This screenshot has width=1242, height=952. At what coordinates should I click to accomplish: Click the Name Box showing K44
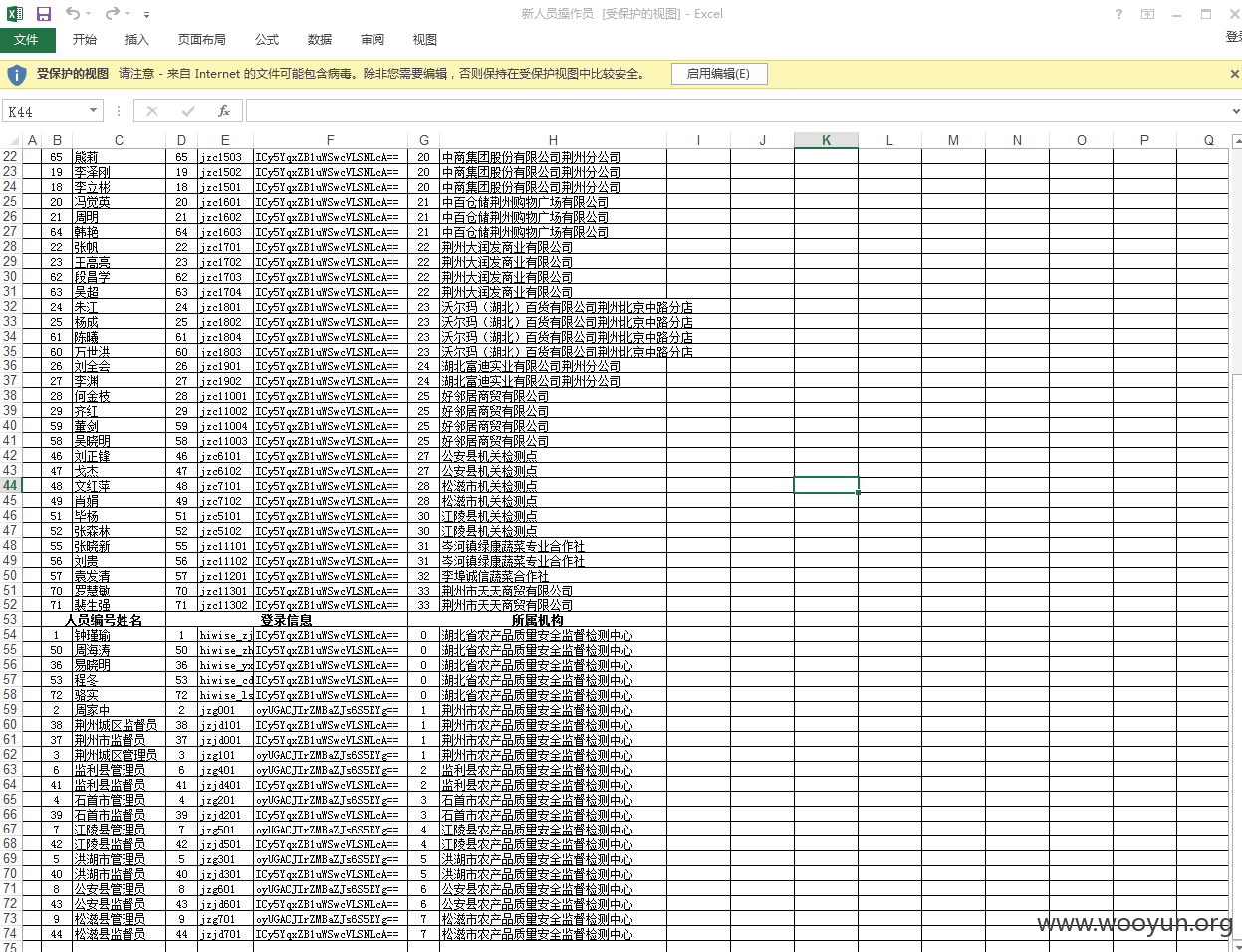46,111
